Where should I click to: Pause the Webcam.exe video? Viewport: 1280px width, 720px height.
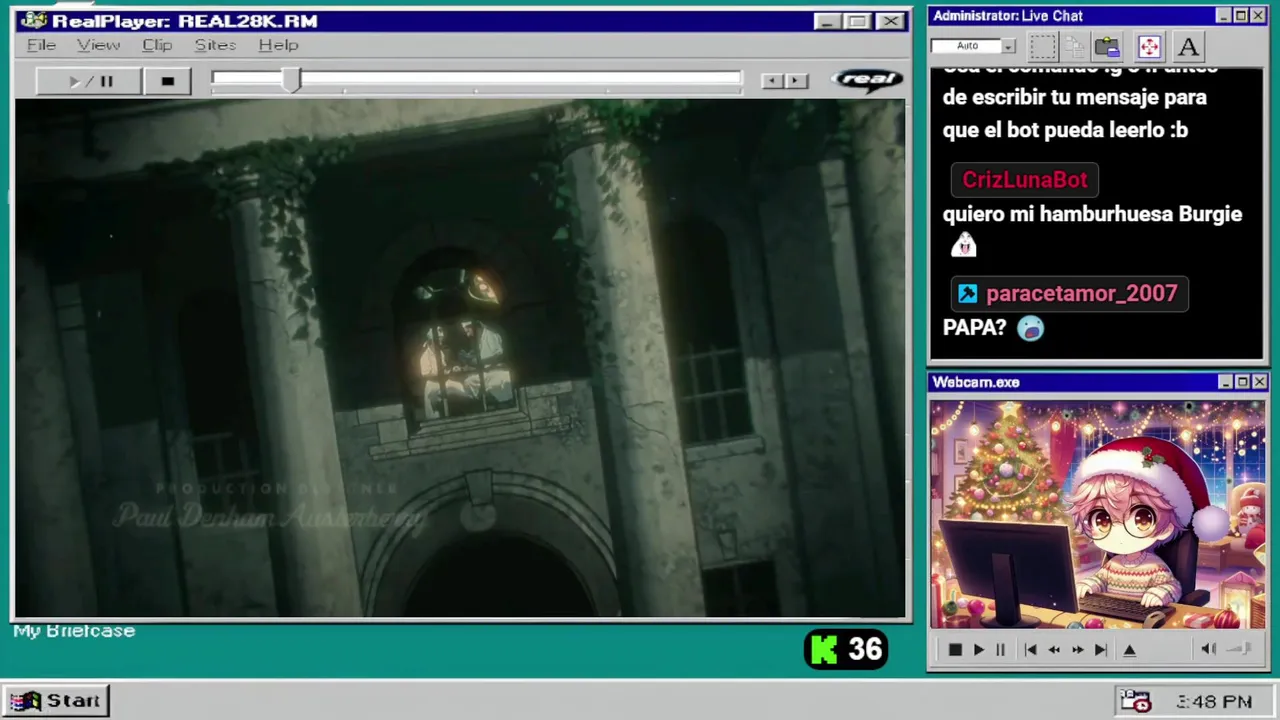[x=1000, y=650]
